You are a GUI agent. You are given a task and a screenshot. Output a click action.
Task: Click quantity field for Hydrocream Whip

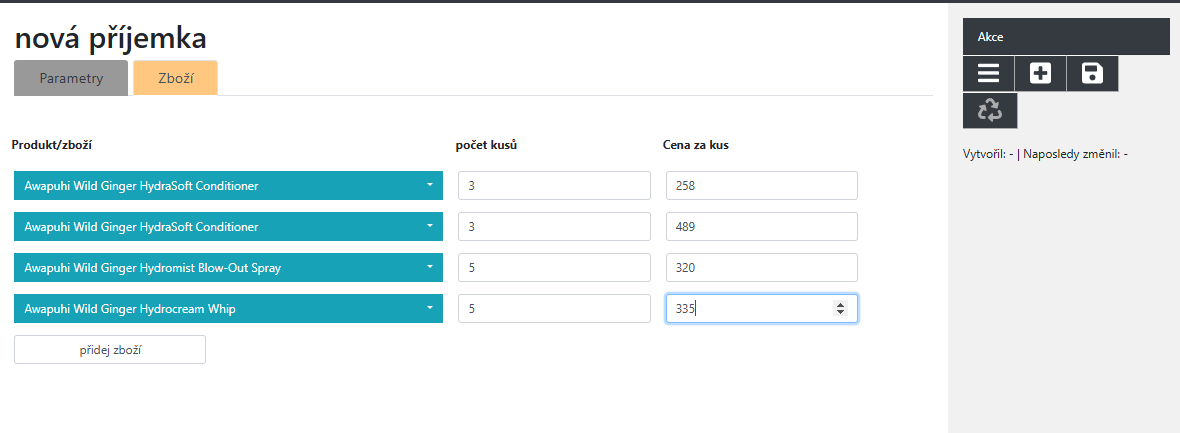tap(554, 309)
